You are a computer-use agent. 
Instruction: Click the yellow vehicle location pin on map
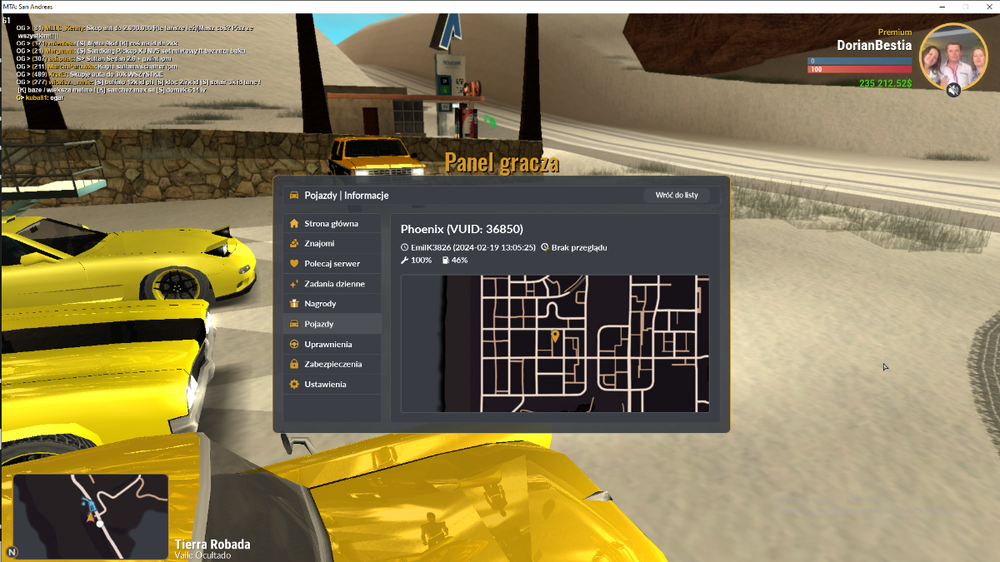coord(555,336)
